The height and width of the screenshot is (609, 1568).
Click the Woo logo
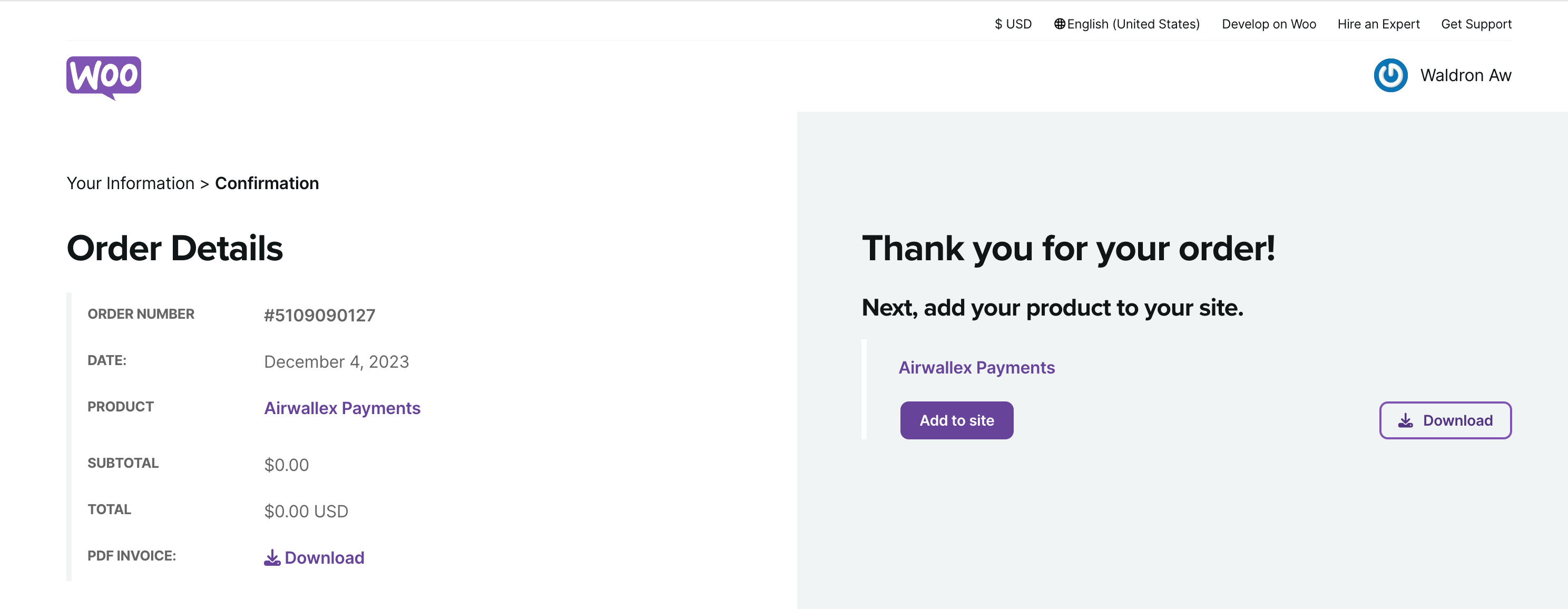pyautogui.click(x=103, y=77)
